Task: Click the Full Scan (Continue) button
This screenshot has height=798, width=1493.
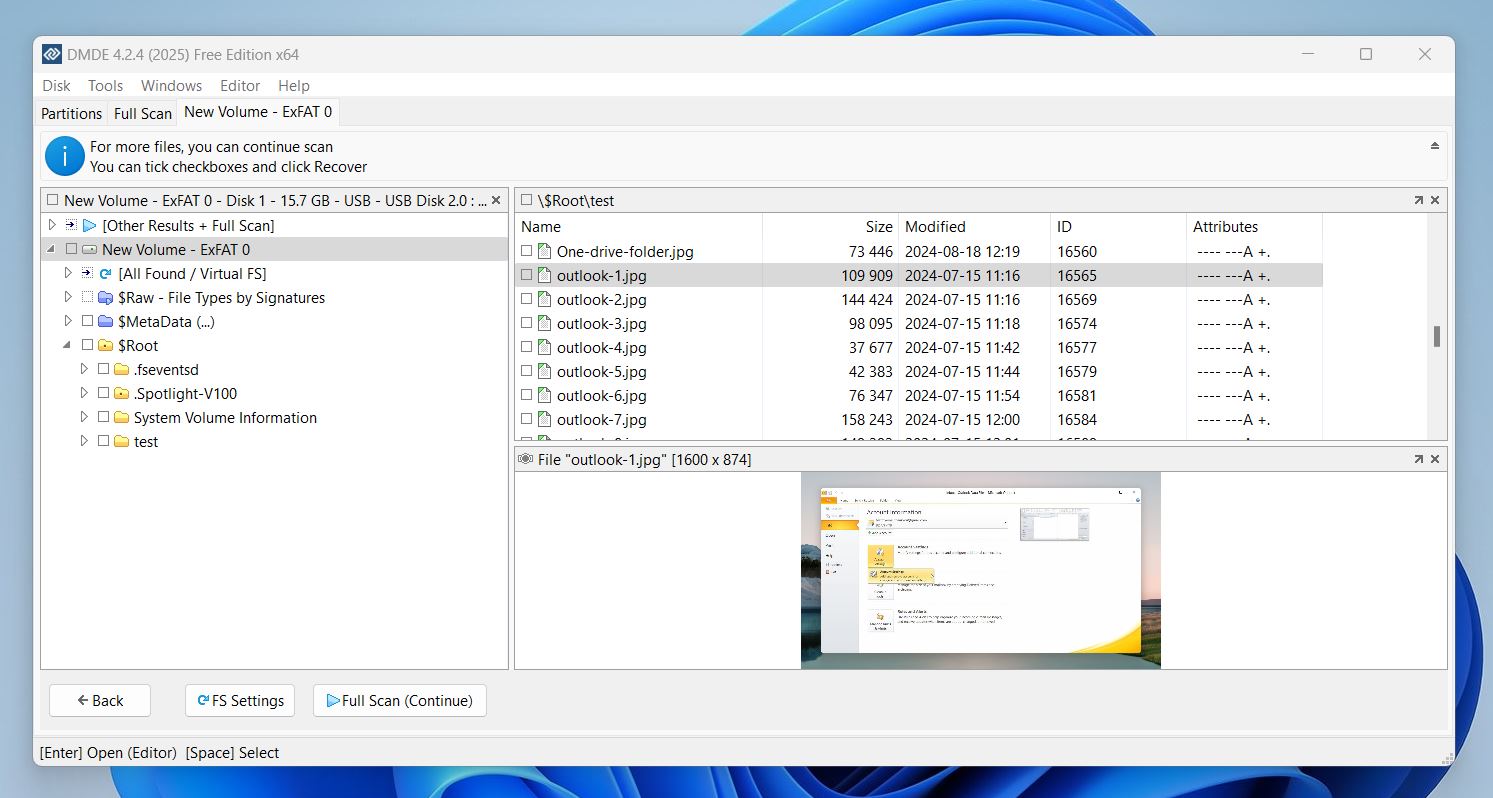Action: coord(399,701)
